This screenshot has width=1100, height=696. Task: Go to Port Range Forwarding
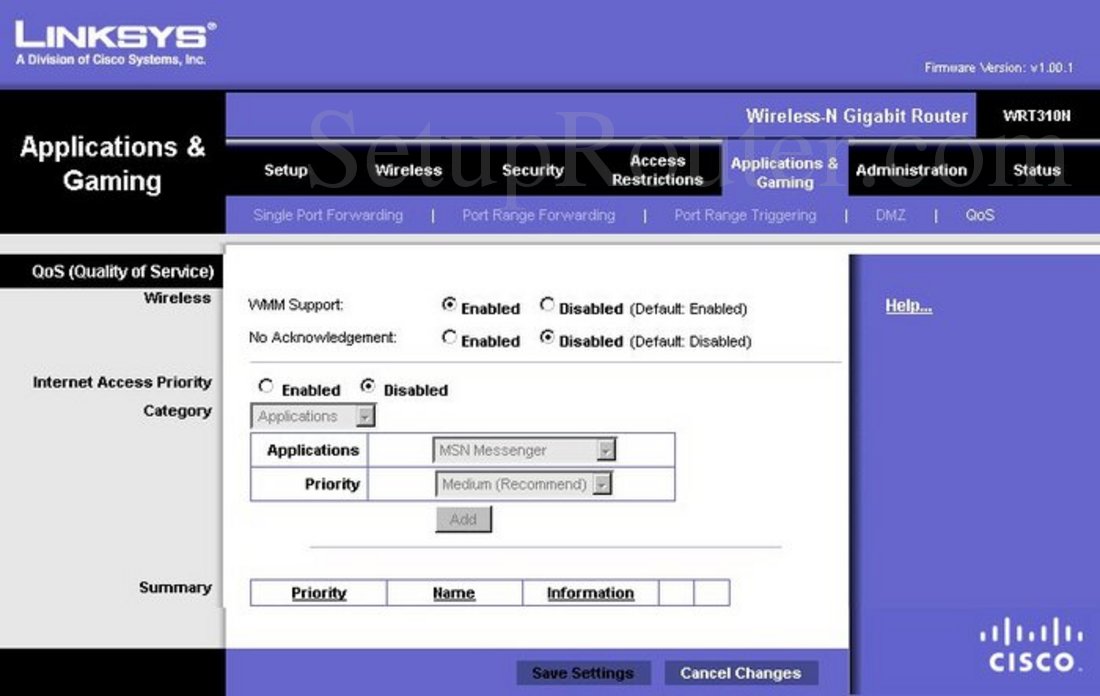click(538, 215)
